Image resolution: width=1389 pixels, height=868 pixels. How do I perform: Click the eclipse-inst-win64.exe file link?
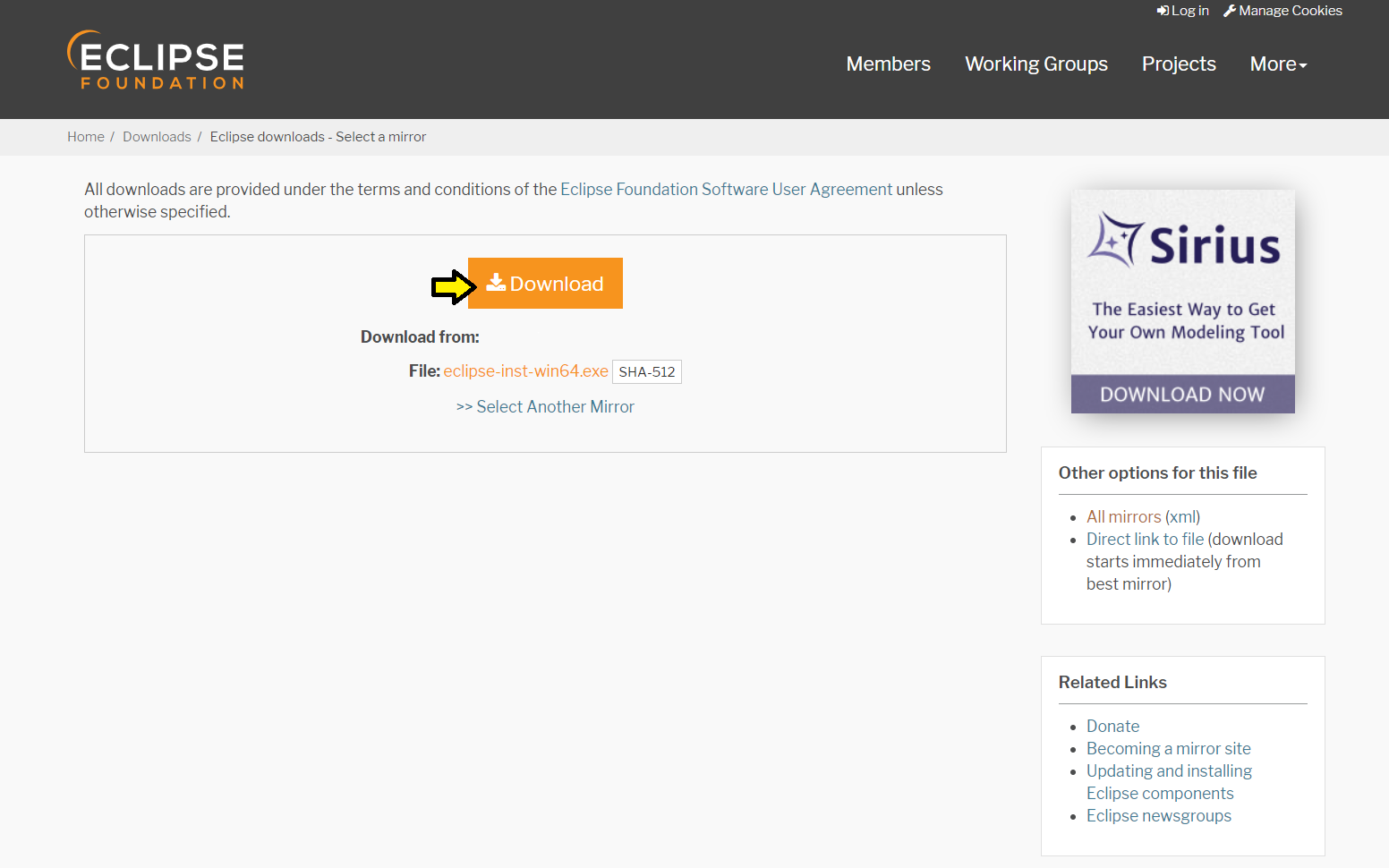click(525, 371)
